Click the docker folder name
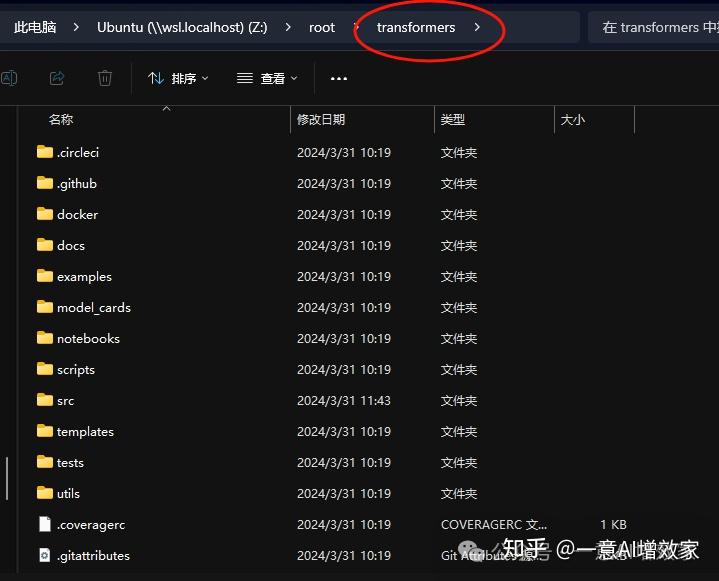This screenshot has height=581, width=719. [x=77, y=215]
